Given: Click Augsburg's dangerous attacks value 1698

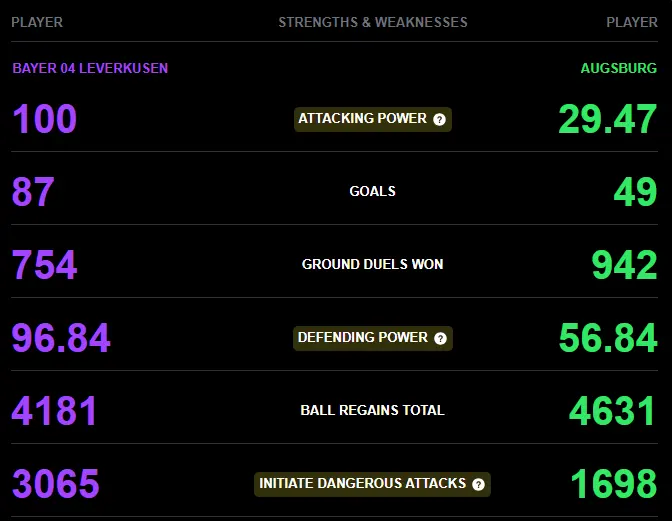Looking at the screenshot, I should pos(614,484).
